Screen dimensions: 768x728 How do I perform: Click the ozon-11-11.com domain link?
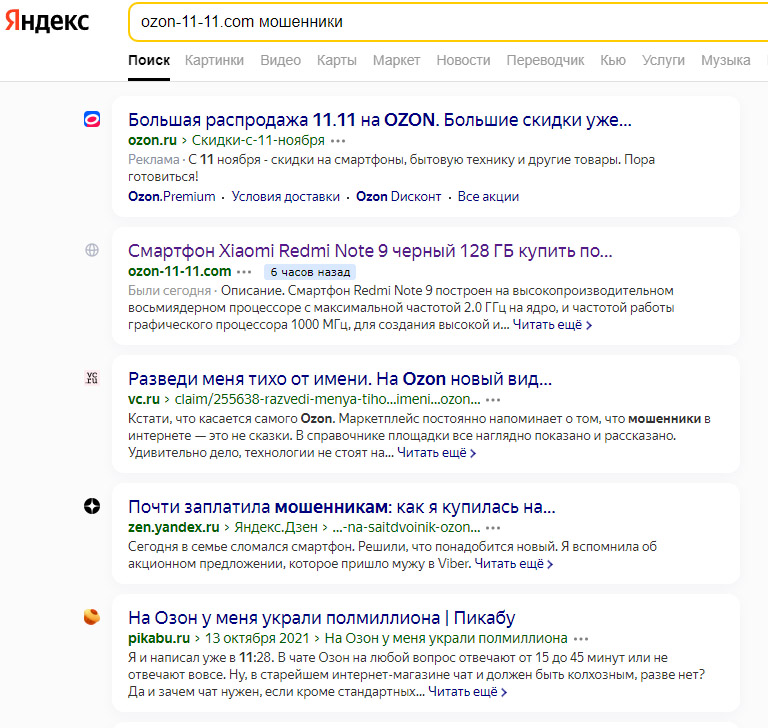[x=180, y=271]
